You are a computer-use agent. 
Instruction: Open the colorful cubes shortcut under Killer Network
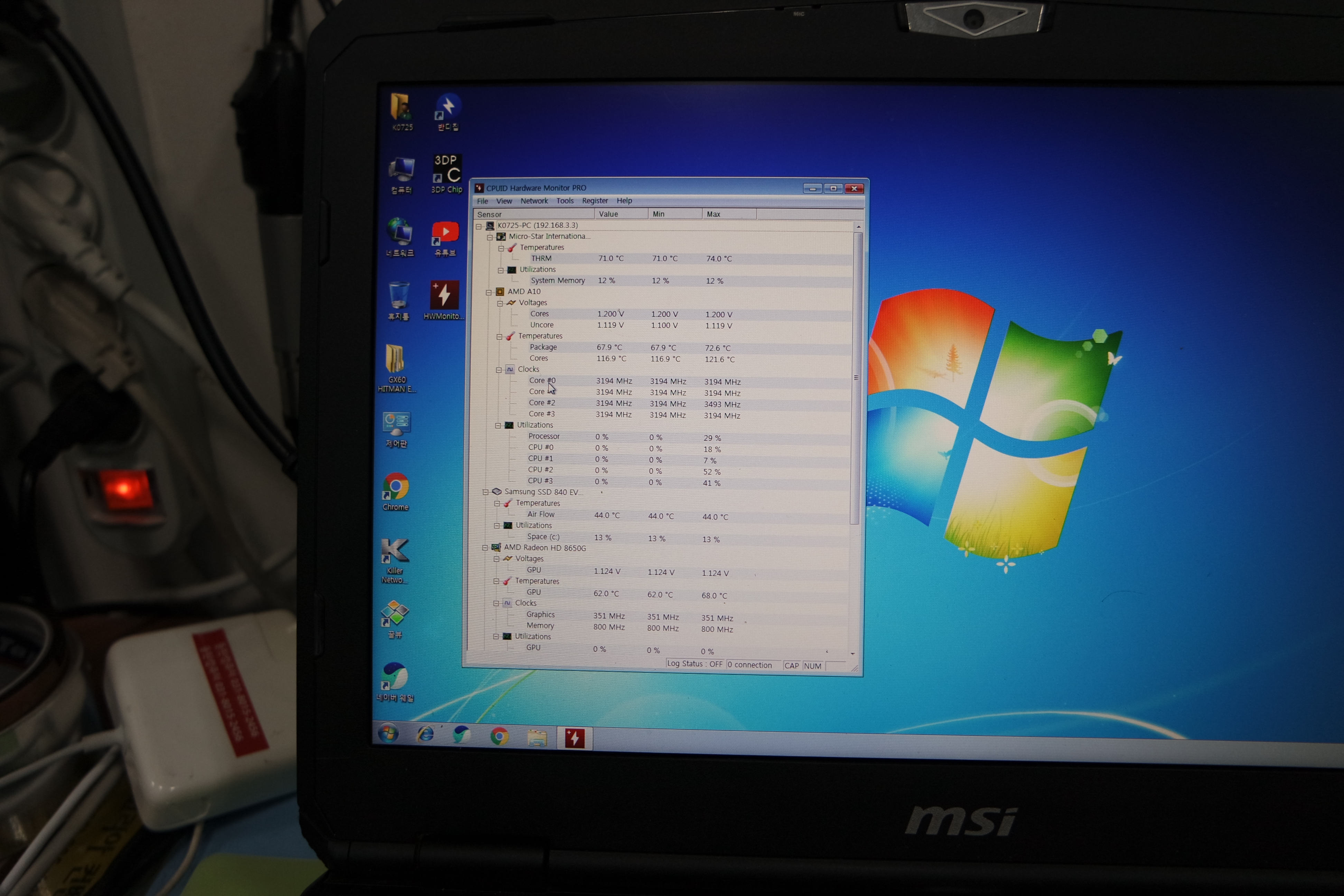click(x=395, y=619)
